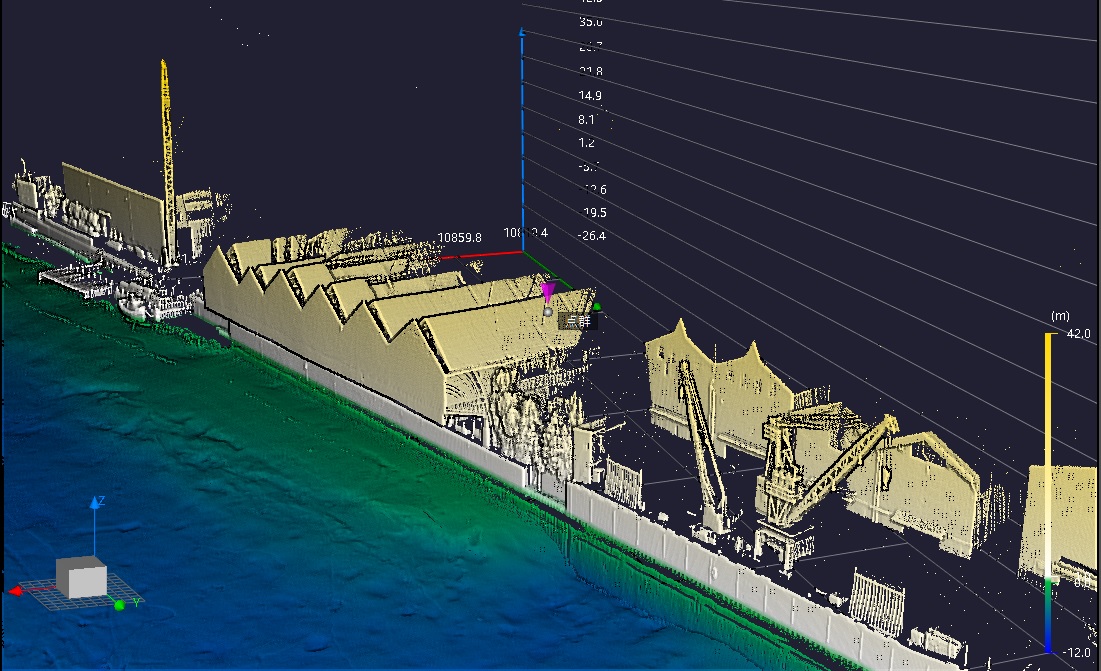Click the 10859.8 coordinate label
The image size is (1101, 671).
[459, 238]
